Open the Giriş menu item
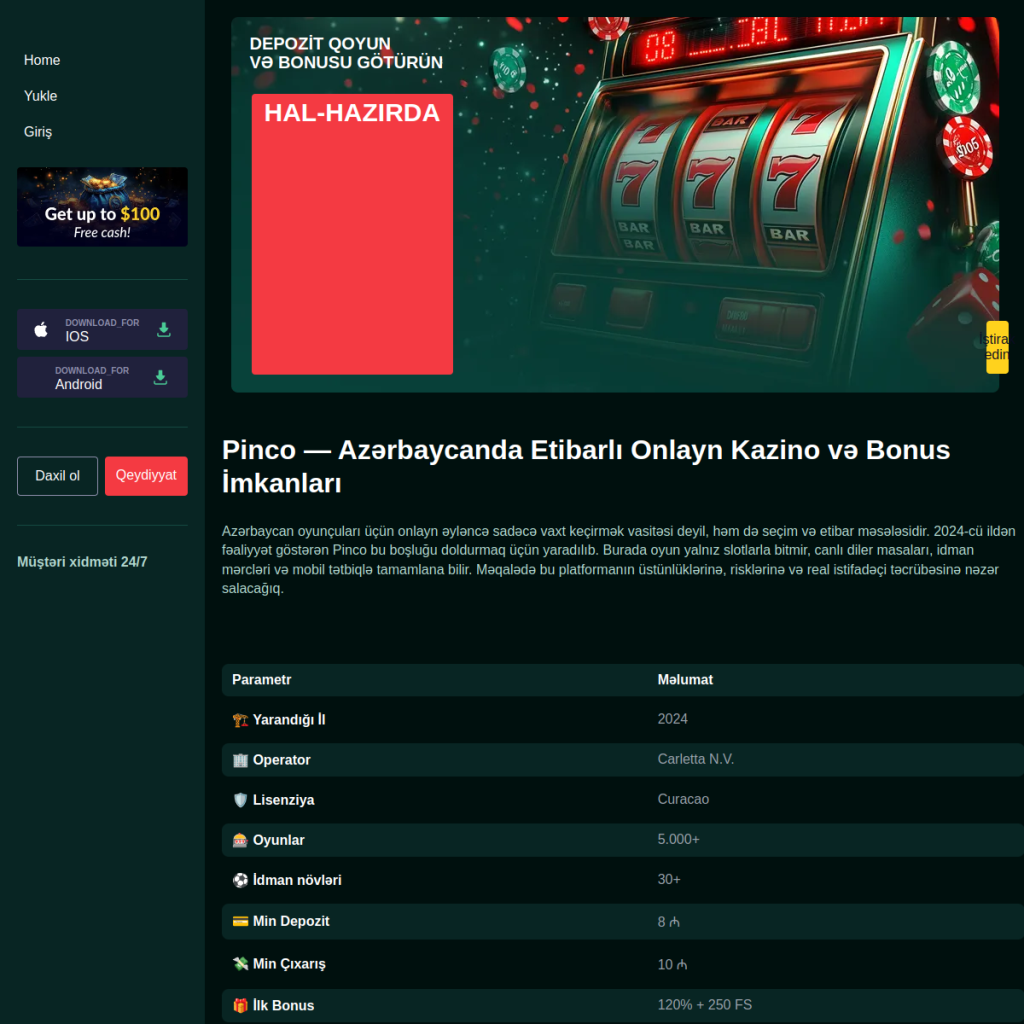Viewport: 1024px width, 1024px height. [x=38, y=132]
